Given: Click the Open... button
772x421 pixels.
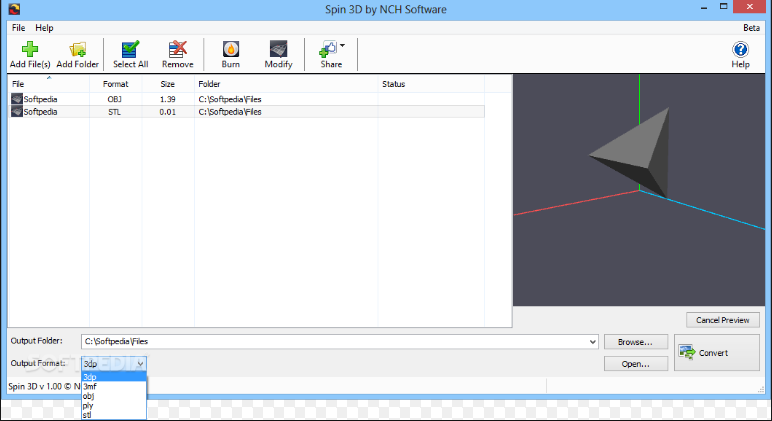Looking at the screenshot, I should point(636,364).
